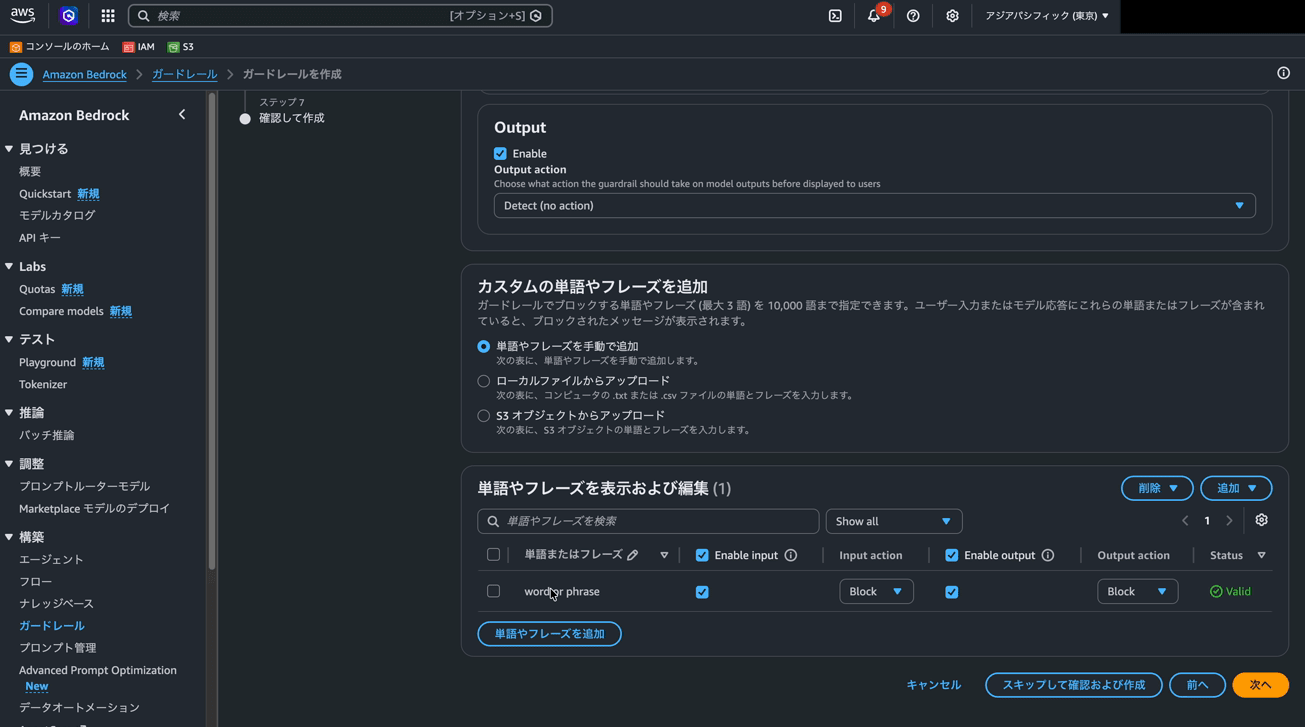Show info for Enable output
This screenshot has height=727, width=1305.
pyautogui.click(x=1048, y=555)
